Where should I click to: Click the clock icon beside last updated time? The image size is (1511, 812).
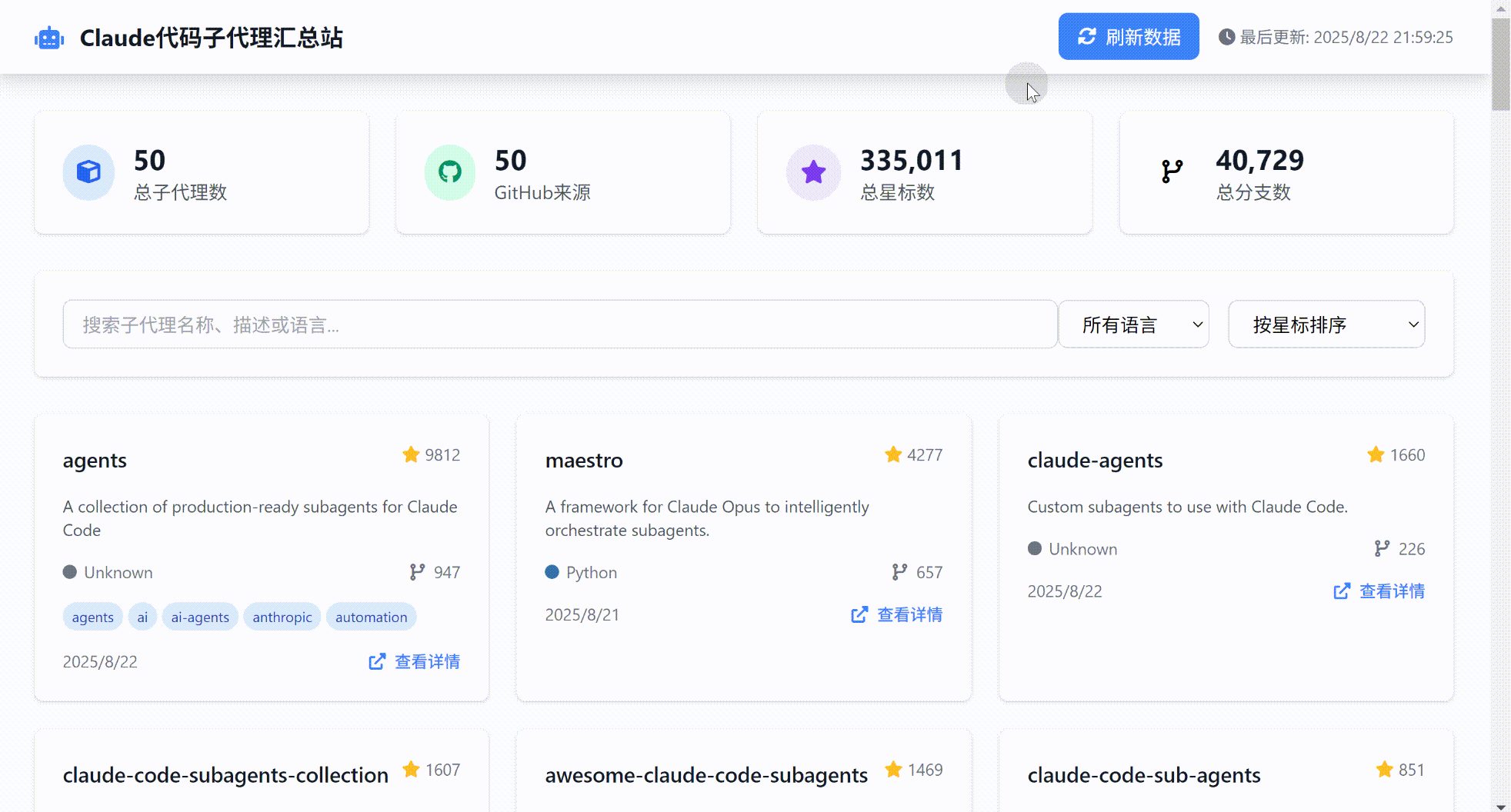(1226, 37)
